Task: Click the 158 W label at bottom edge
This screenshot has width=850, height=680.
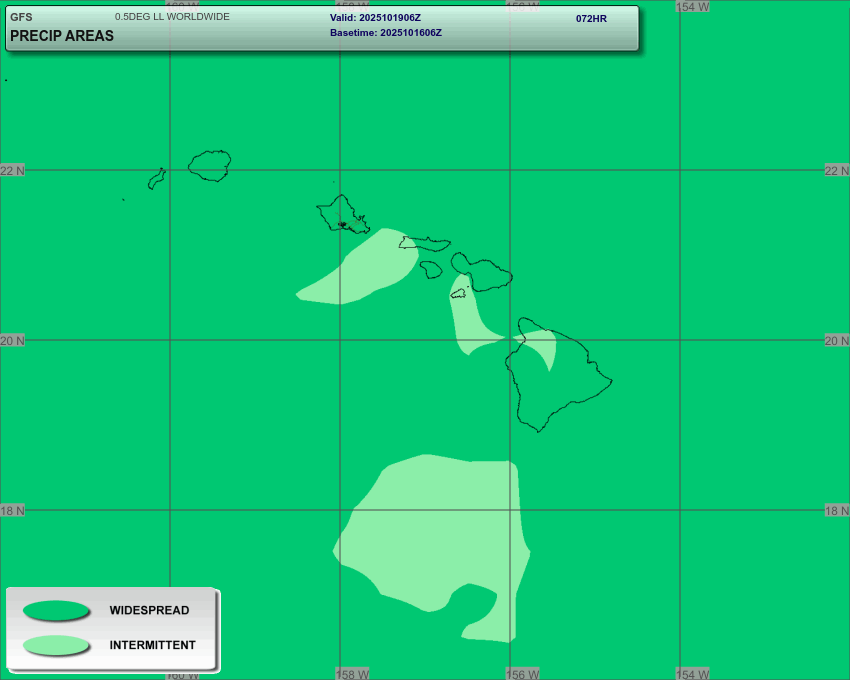Action: [353, 674]
